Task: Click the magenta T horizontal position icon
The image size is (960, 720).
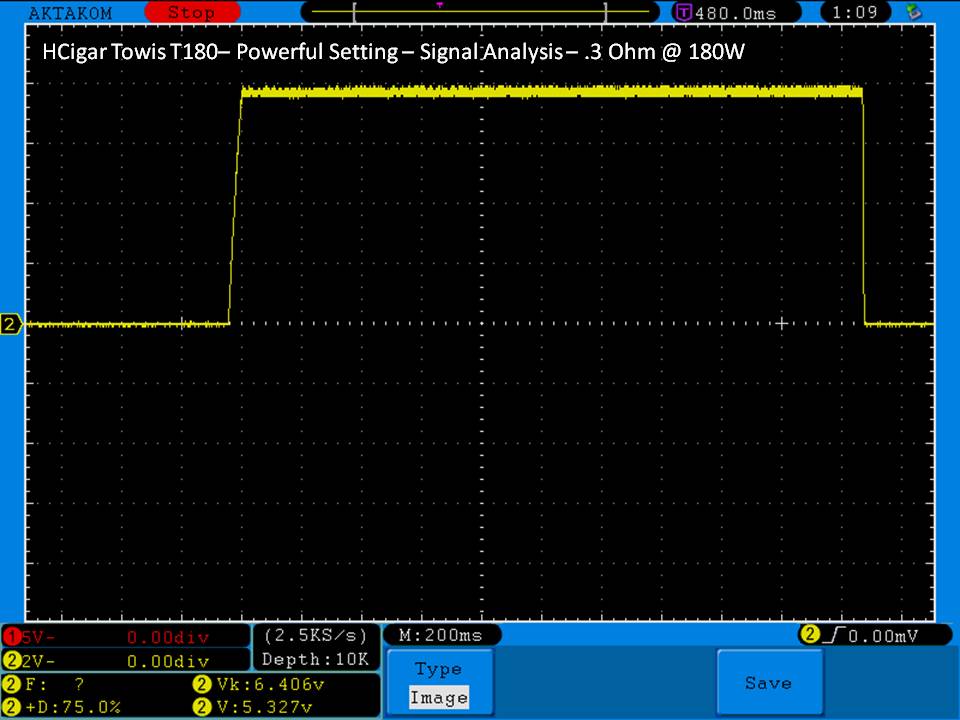Action: pos(684,13)
